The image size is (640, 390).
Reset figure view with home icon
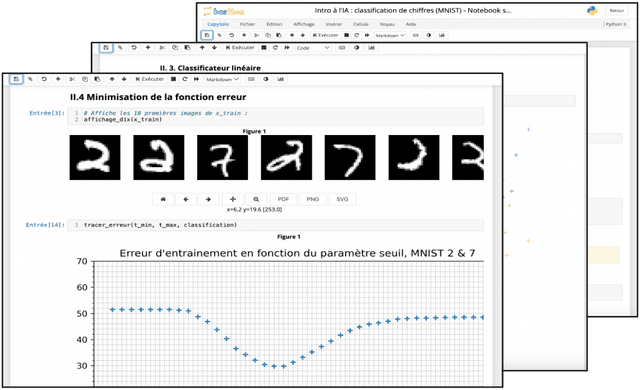(x=163, y=199)
